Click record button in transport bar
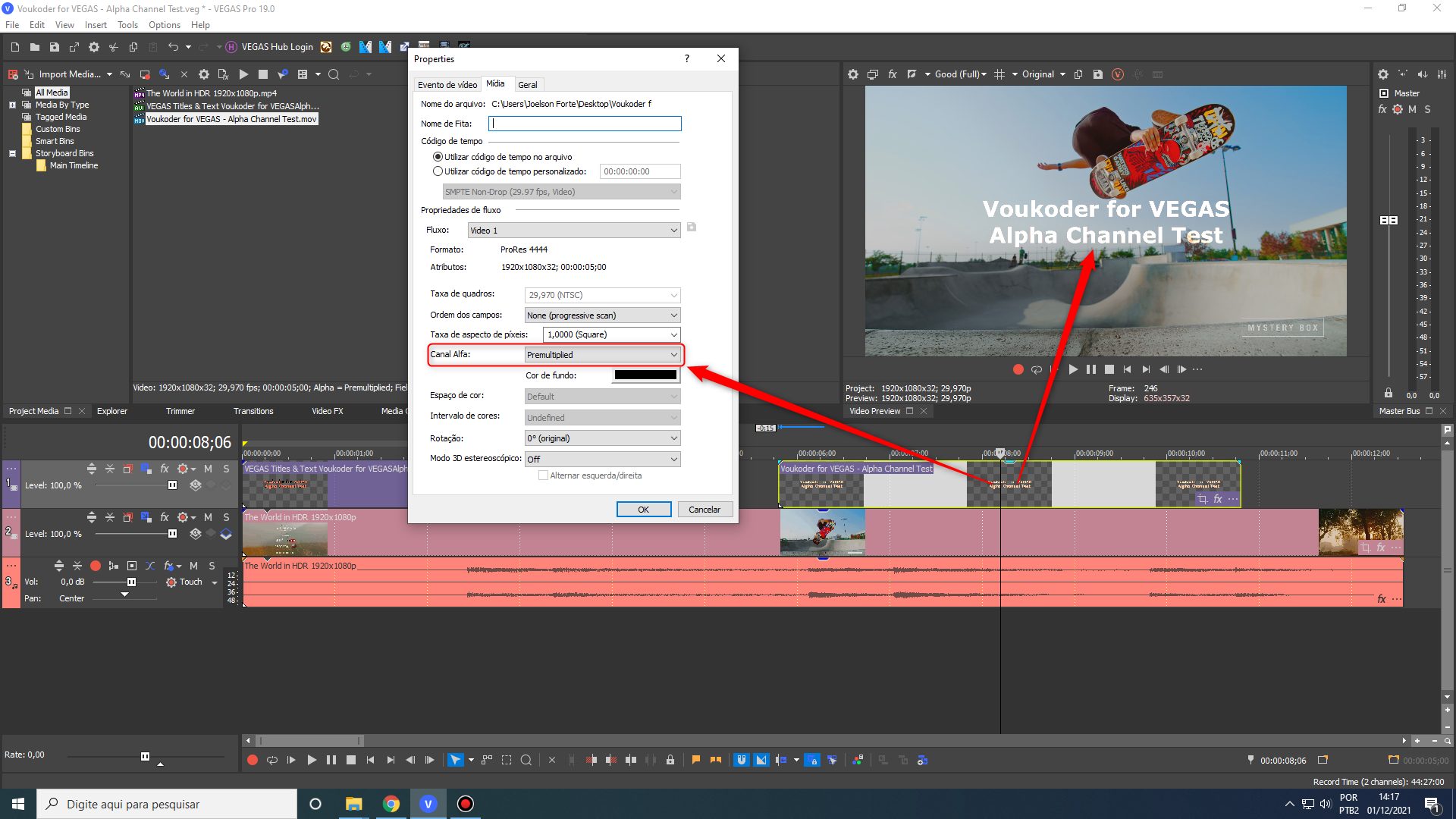 [253, 760]
